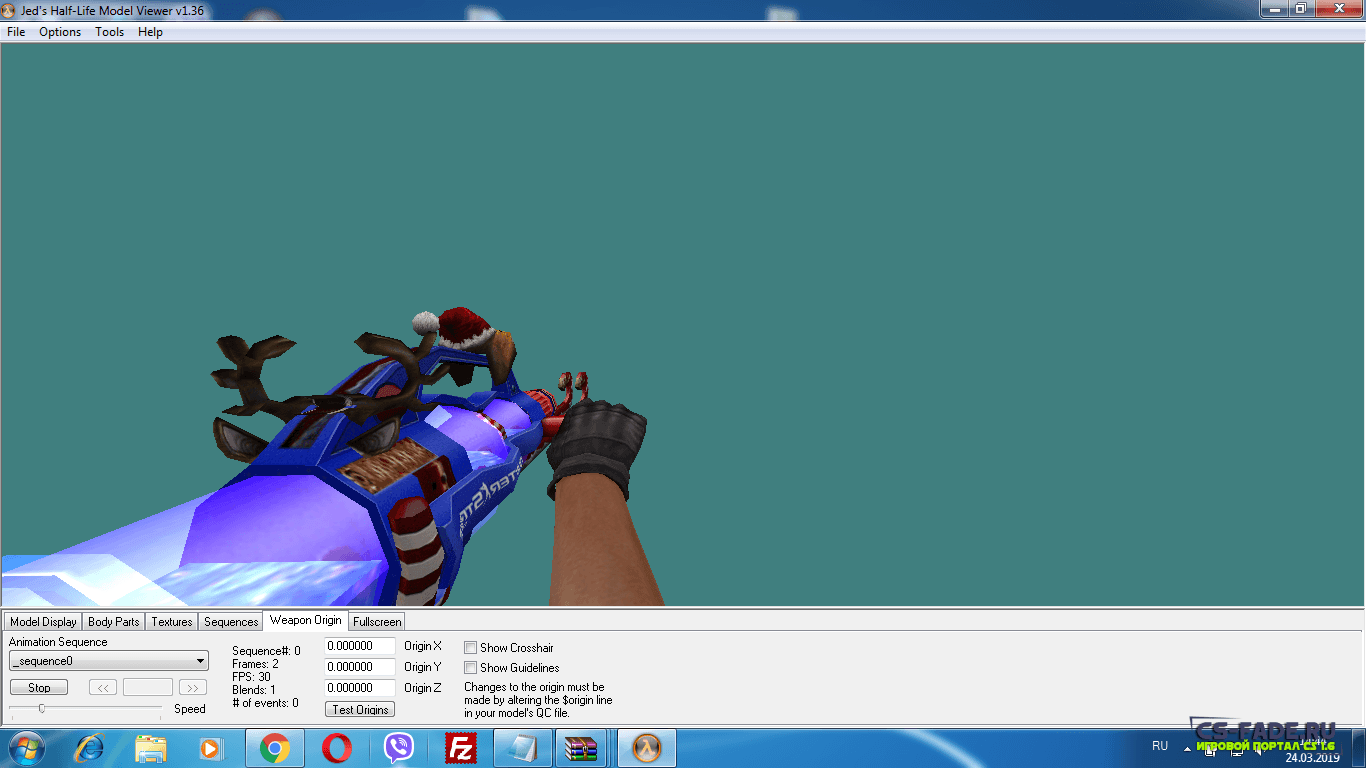Click the taskbar date 24.03.2019
Screen dimensions: 1366x768
pos(1312,757)
